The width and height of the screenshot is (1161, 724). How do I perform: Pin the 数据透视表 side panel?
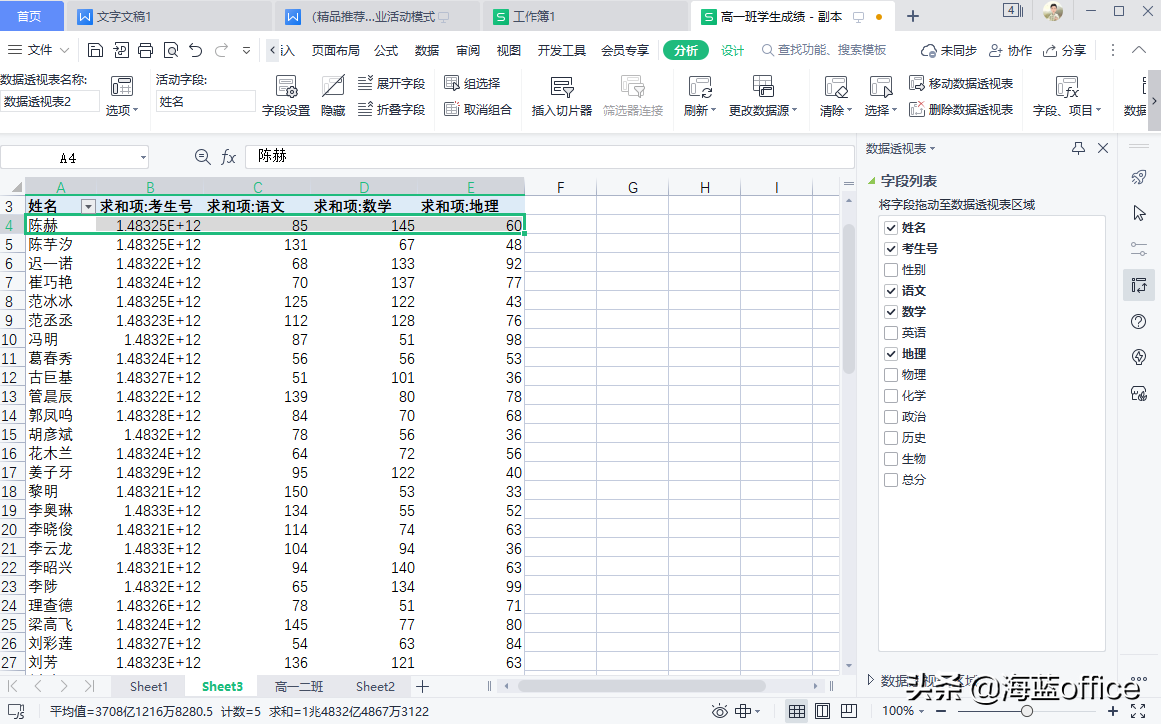[1078, 148]
